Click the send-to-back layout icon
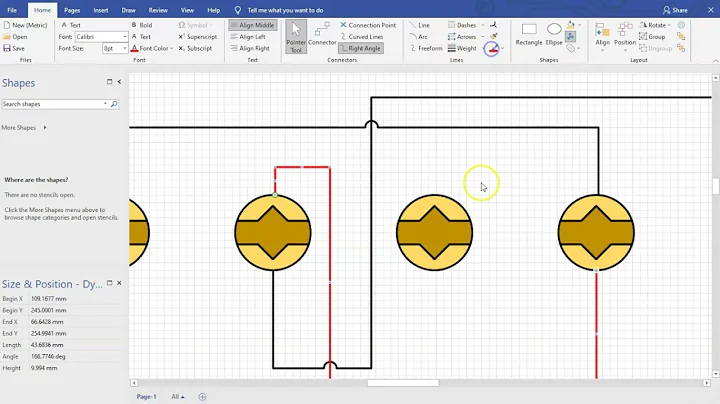 click(x=681, y=48)
